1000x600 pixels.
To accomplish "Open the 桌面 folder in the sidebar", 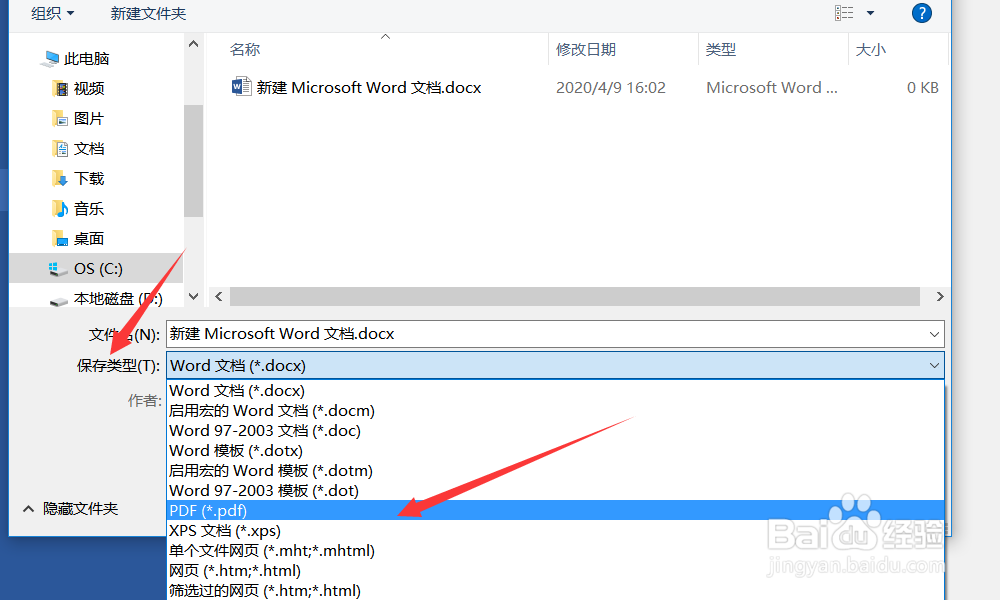I will (89, 238).
